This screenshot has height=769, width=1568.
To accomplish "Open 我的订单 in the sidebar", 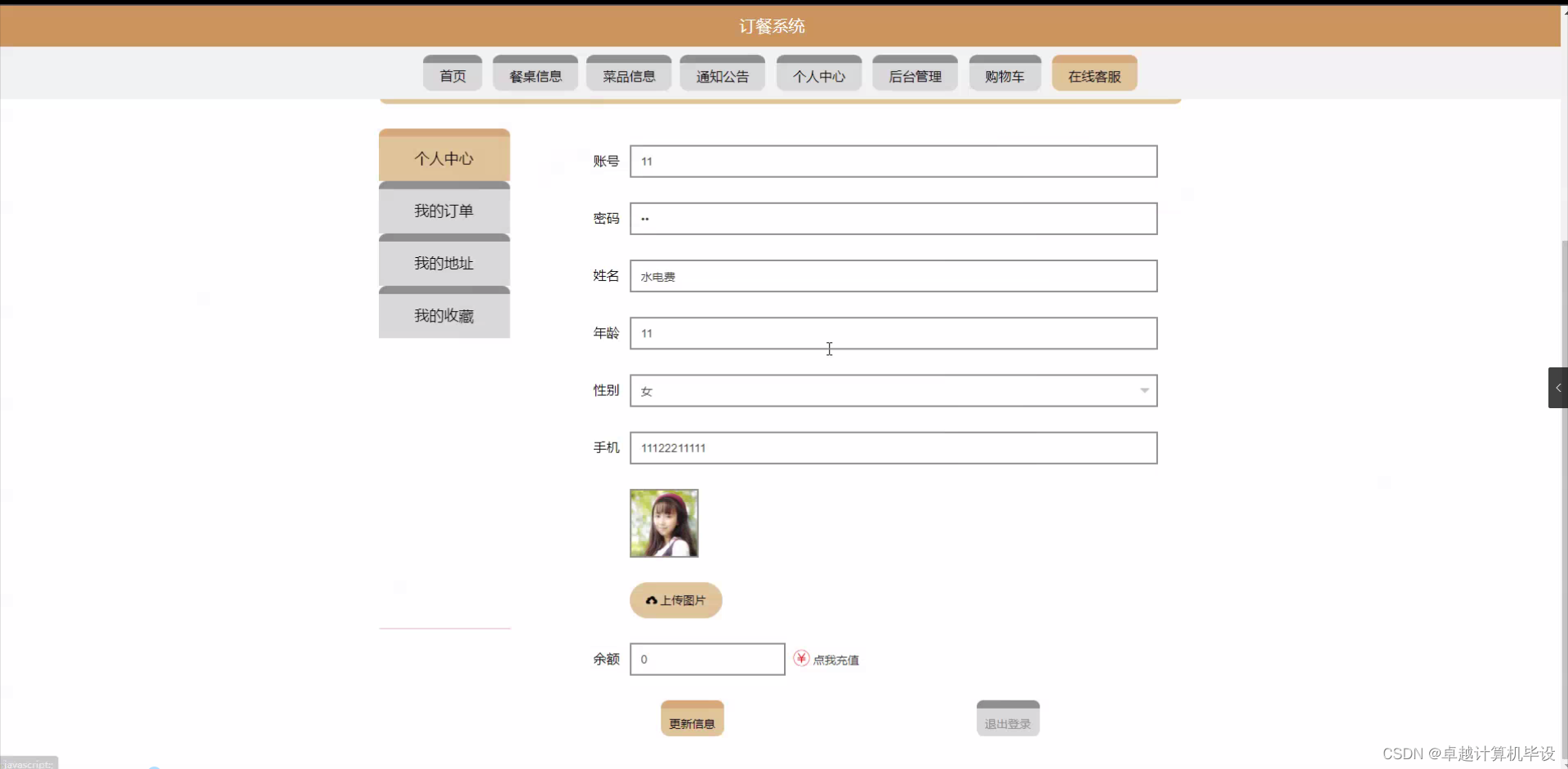I will pyautogui.click(x=443, y=210).
